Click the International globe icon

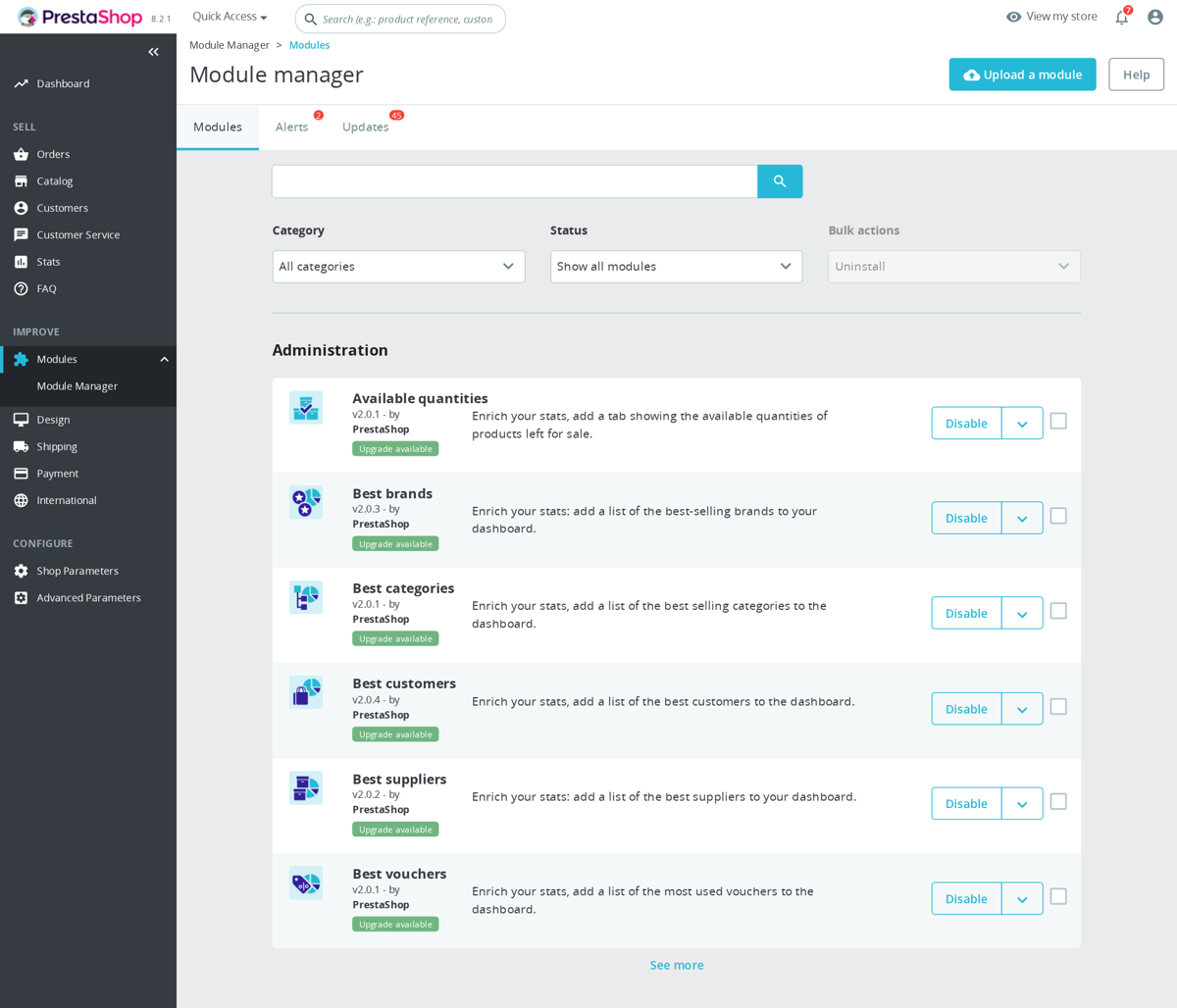(x=21, y=500)
